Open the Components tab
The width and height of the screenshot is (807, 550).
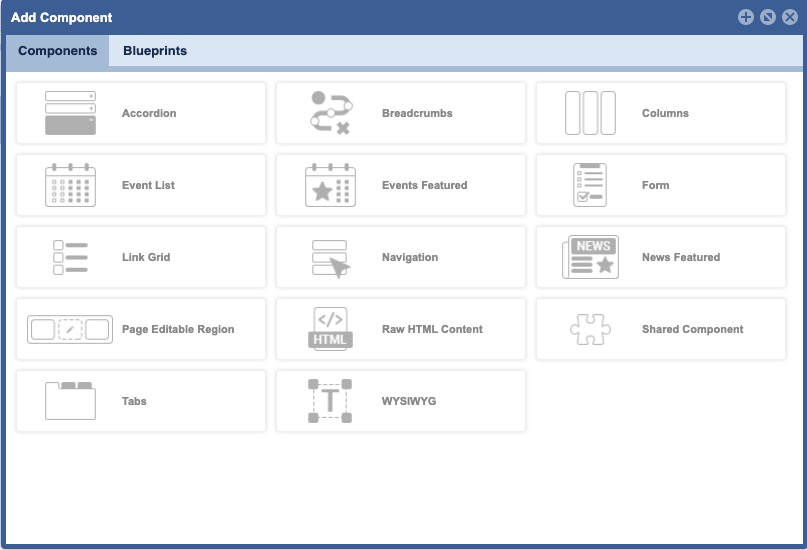(x=58, y=51)
